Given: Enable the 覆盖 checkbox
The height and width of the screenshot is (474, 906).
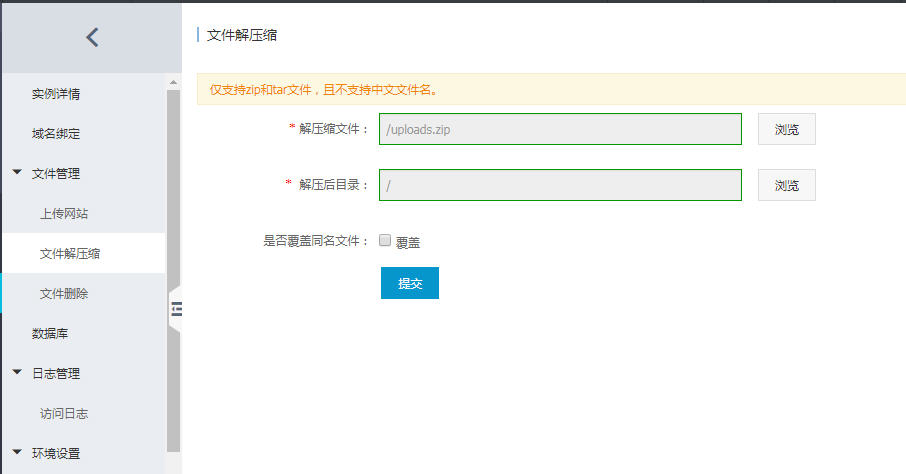Looking at the screenshot, I should pyautogui.click(x=385, y=240).
